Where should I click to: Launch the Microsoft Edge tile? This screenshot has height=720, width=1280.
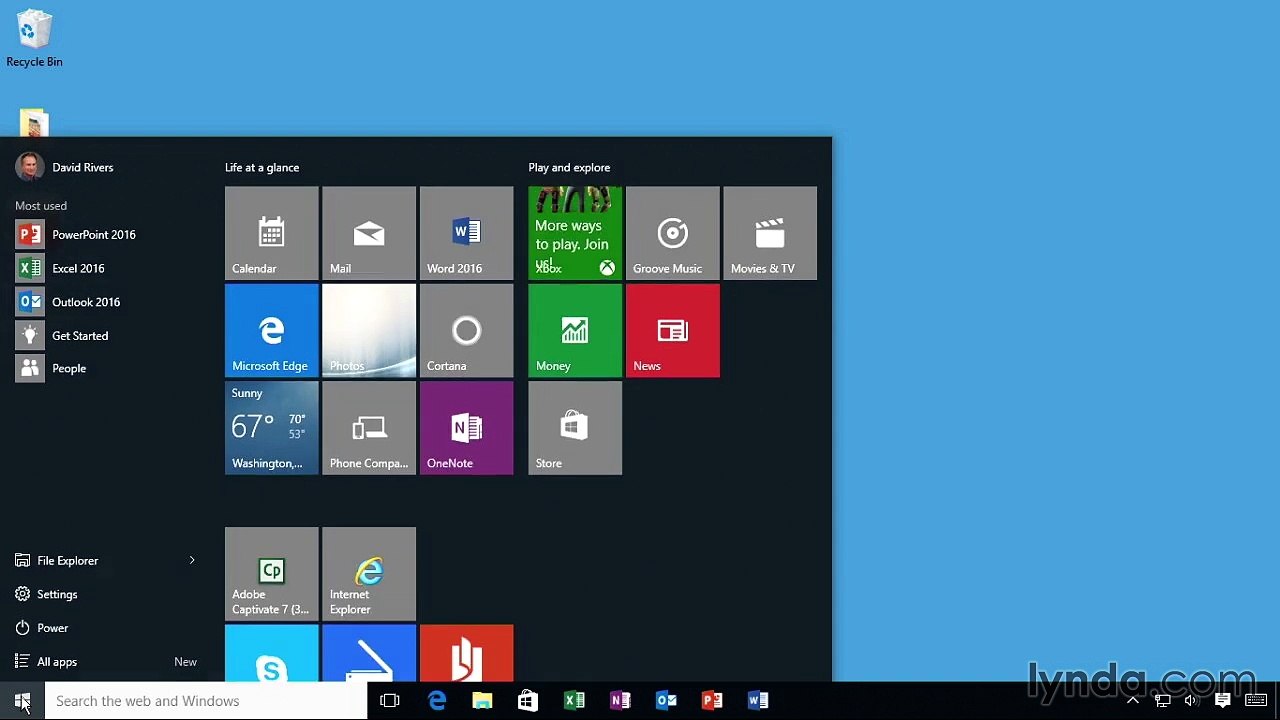[272, 331]
